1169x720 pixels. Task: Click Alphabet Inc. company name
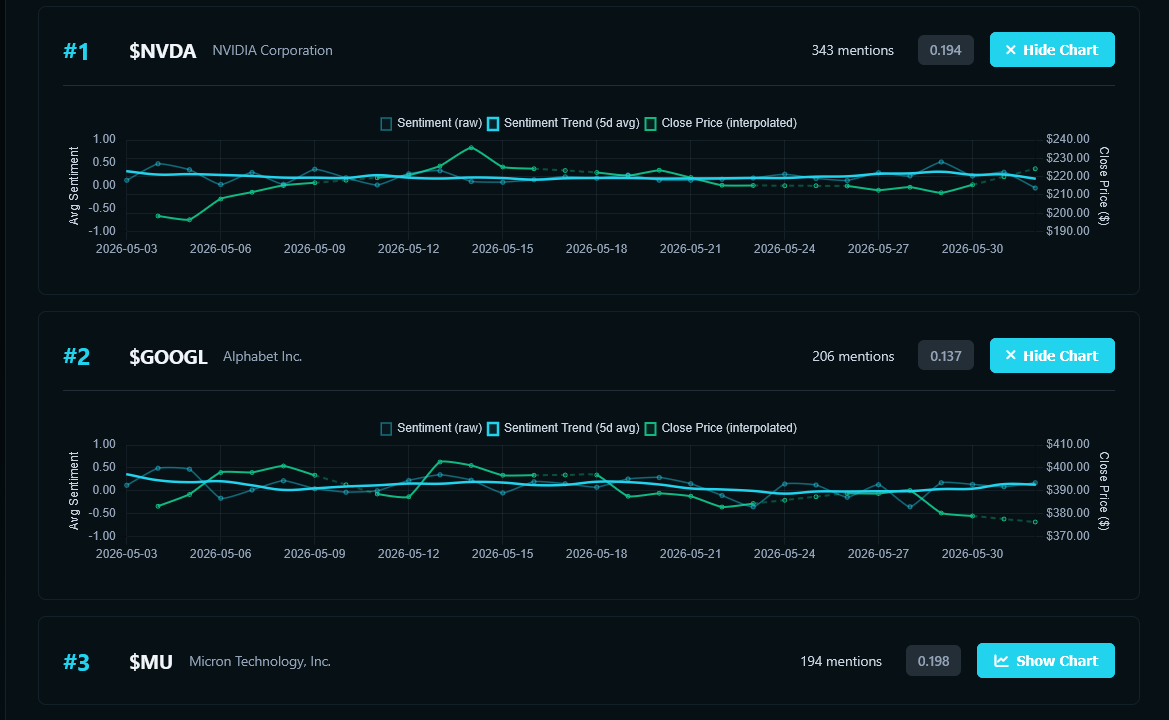click(x=262, y=356)
